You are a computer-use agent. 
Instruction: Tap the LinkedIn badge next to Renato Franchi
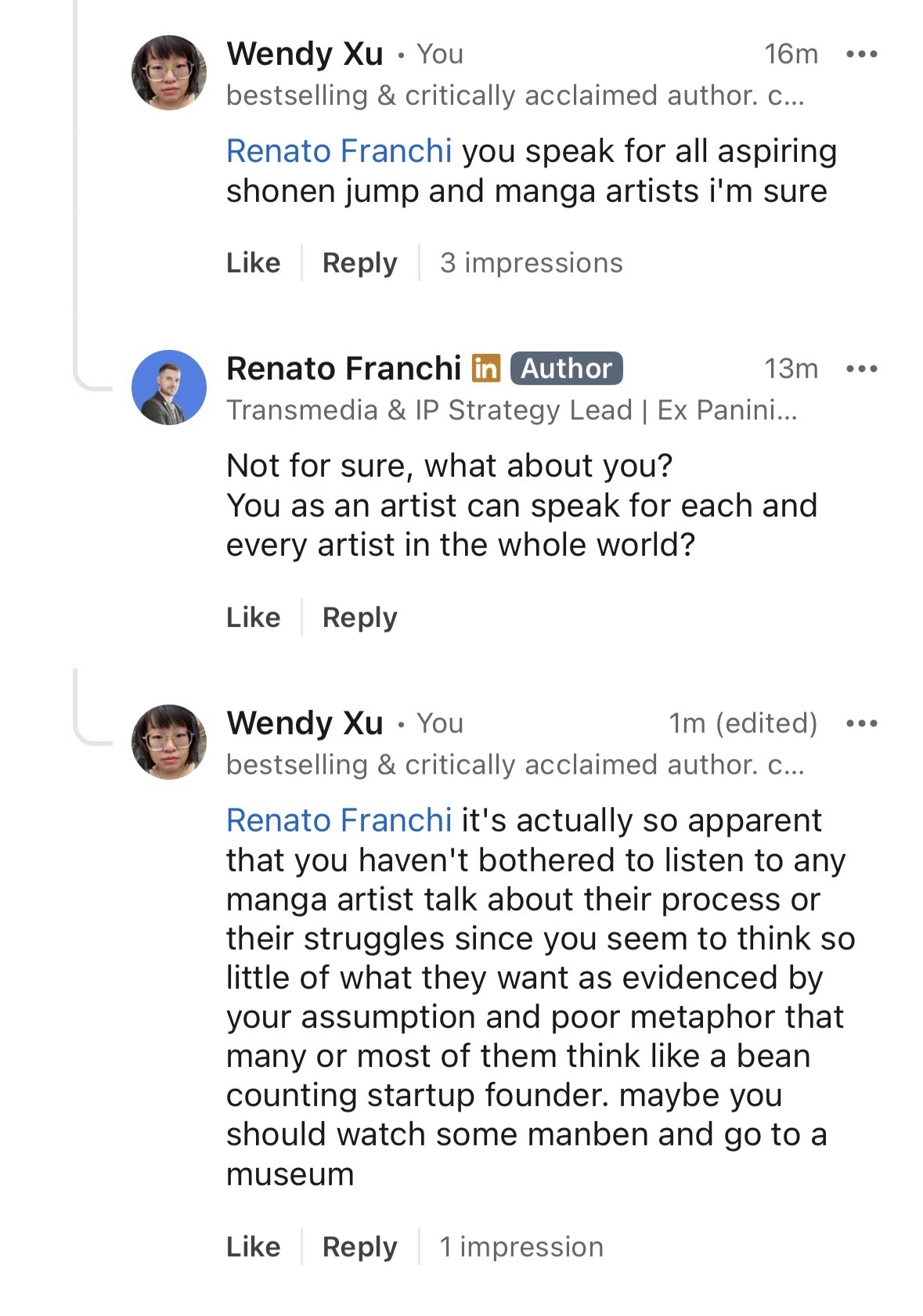[486, 368]
